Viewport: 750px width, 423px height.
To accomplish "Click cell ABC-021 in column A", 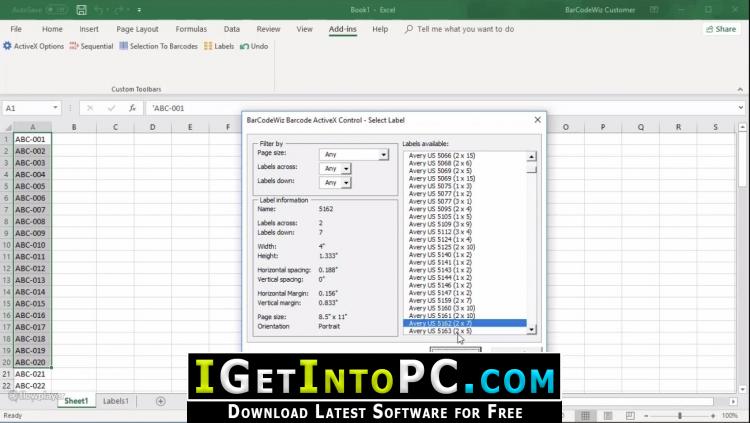I will 33,374.
